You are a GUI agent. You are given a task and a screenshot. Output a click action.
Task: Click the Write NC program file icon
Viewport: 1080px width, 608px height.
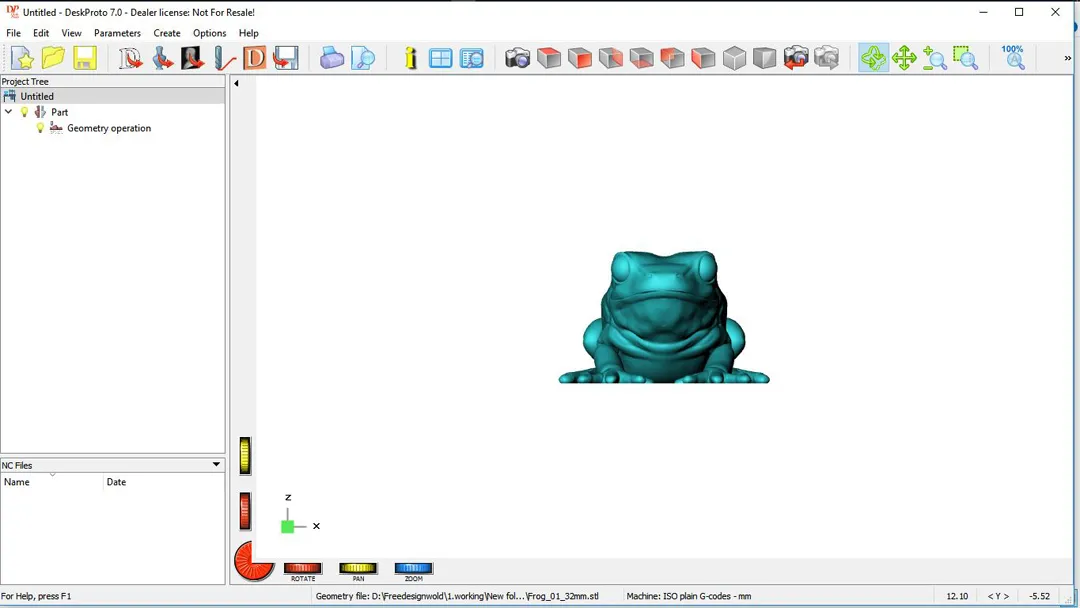point(285,58)
